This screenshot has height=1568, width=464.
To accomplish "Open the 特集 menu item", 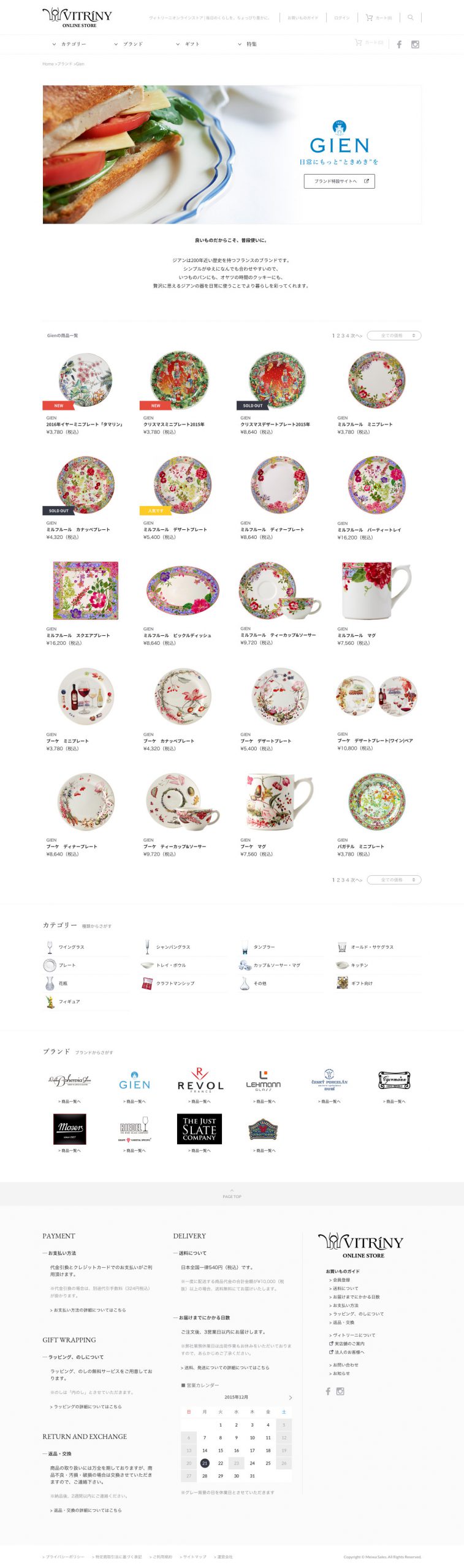I will (248, 44).
